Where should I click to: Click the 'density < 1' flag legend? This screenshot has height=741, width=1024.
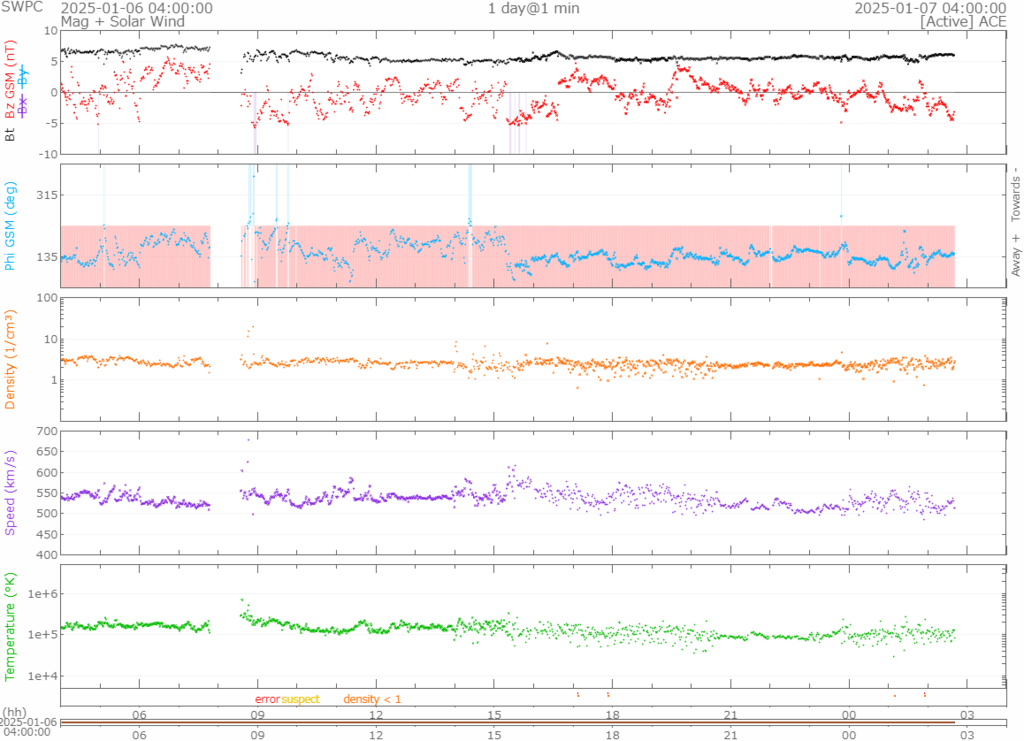pos(372,699)
